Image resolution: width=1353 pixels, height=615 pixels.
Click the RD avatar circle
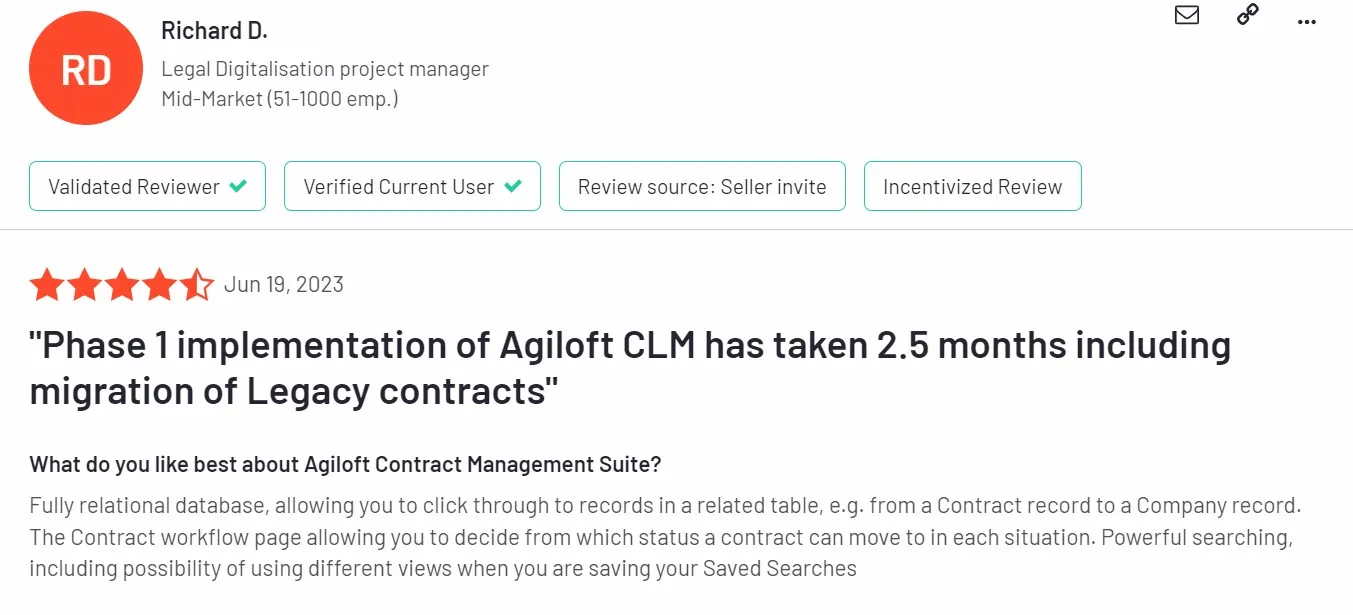click(86, 67)
